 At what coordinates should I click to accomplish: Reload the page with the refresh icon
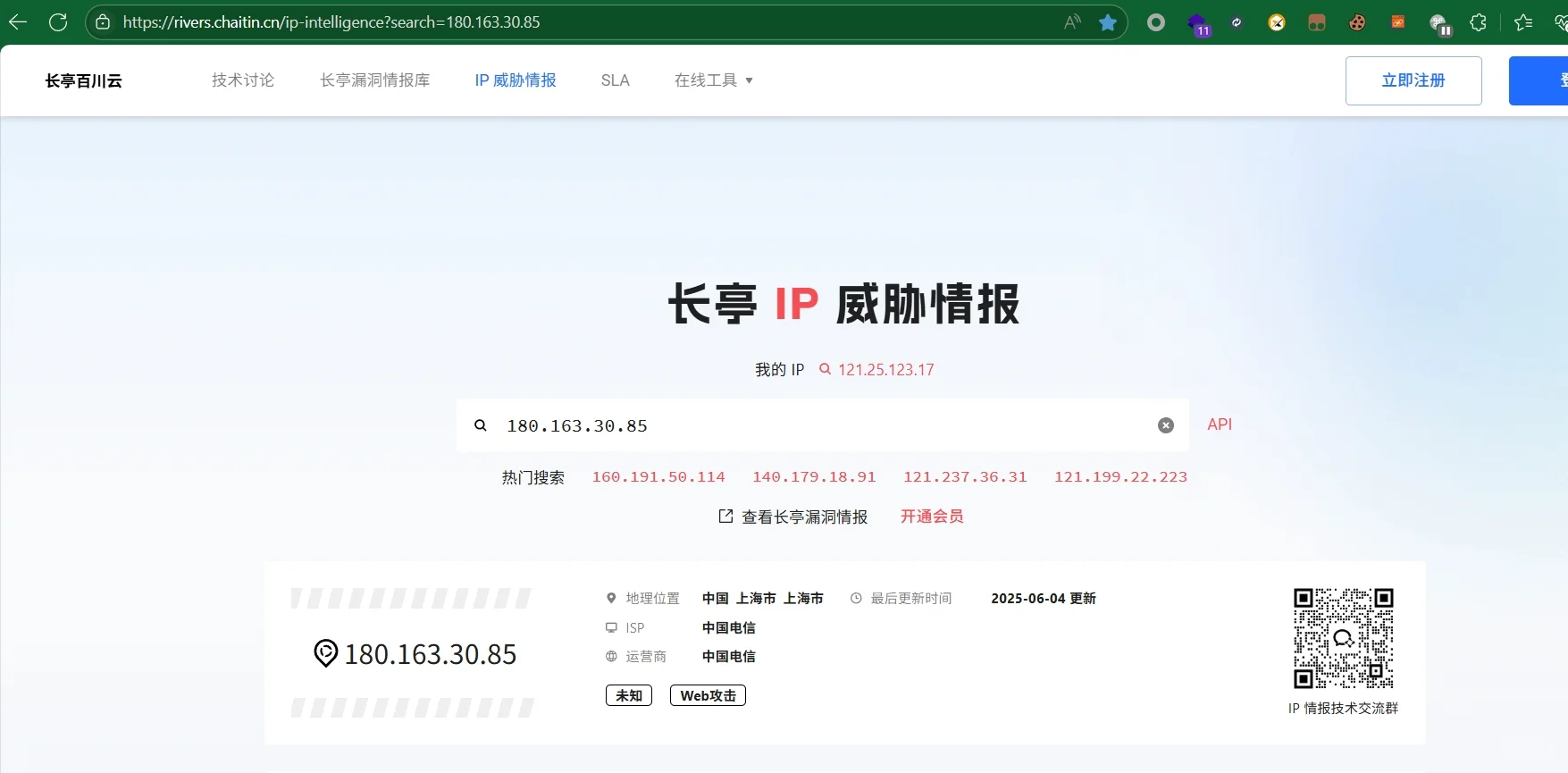[x=58, y=22]
